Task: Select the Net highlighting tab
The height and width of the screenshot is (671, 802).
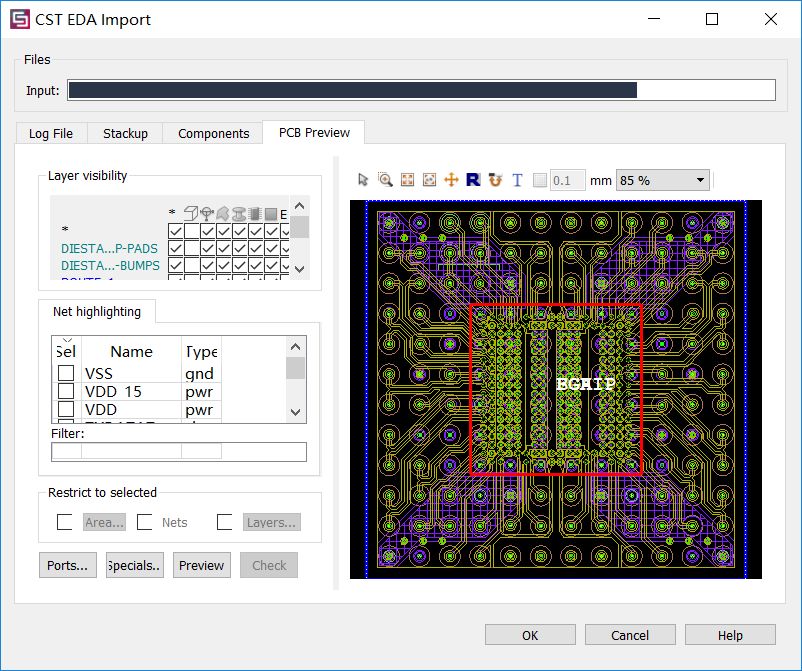Action: click(x=97, y=311)
